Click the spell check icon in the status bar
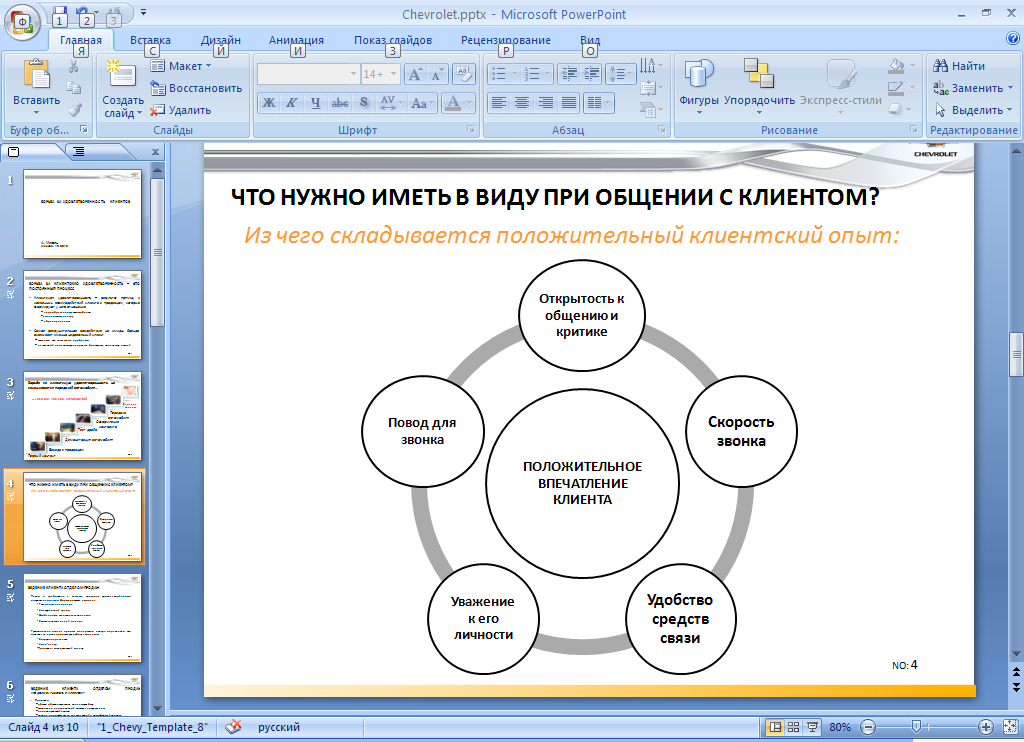Screen dimensions: 1024x742 [x=233, y=727]
